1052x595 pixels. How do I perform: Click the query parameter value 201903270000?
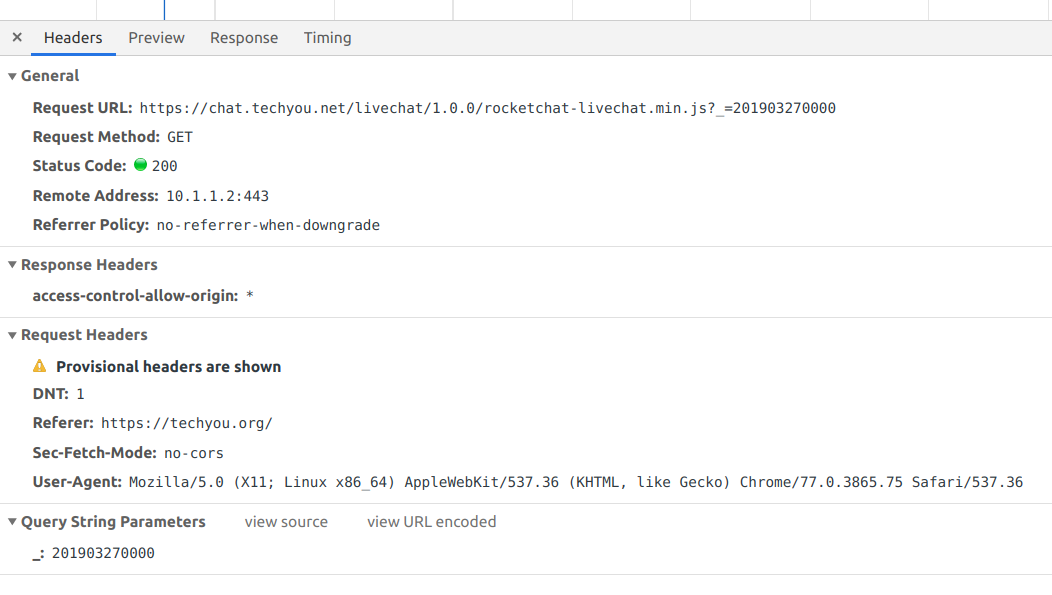click(x=104, y=552)
